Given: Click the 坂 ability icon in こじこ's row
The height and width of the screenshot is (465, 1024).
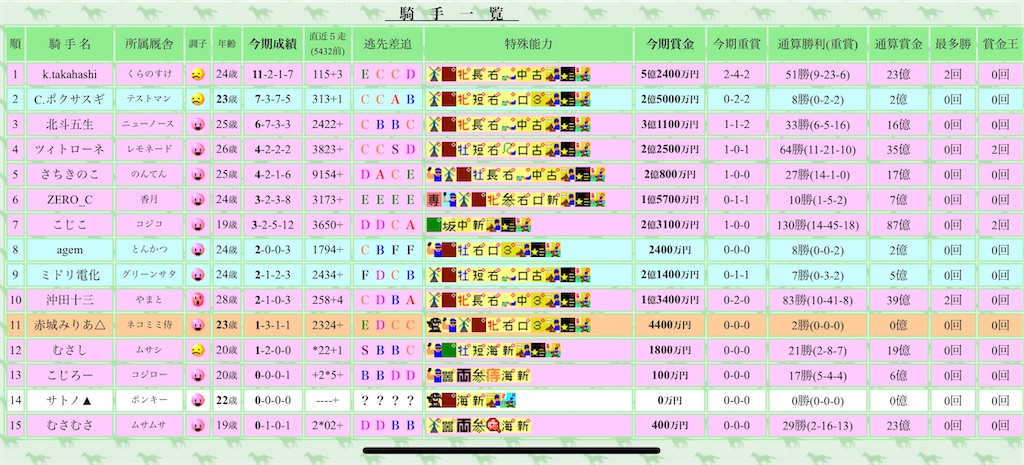Looking at the screenshot, I should pyautogui.click(x=449, y=225).
